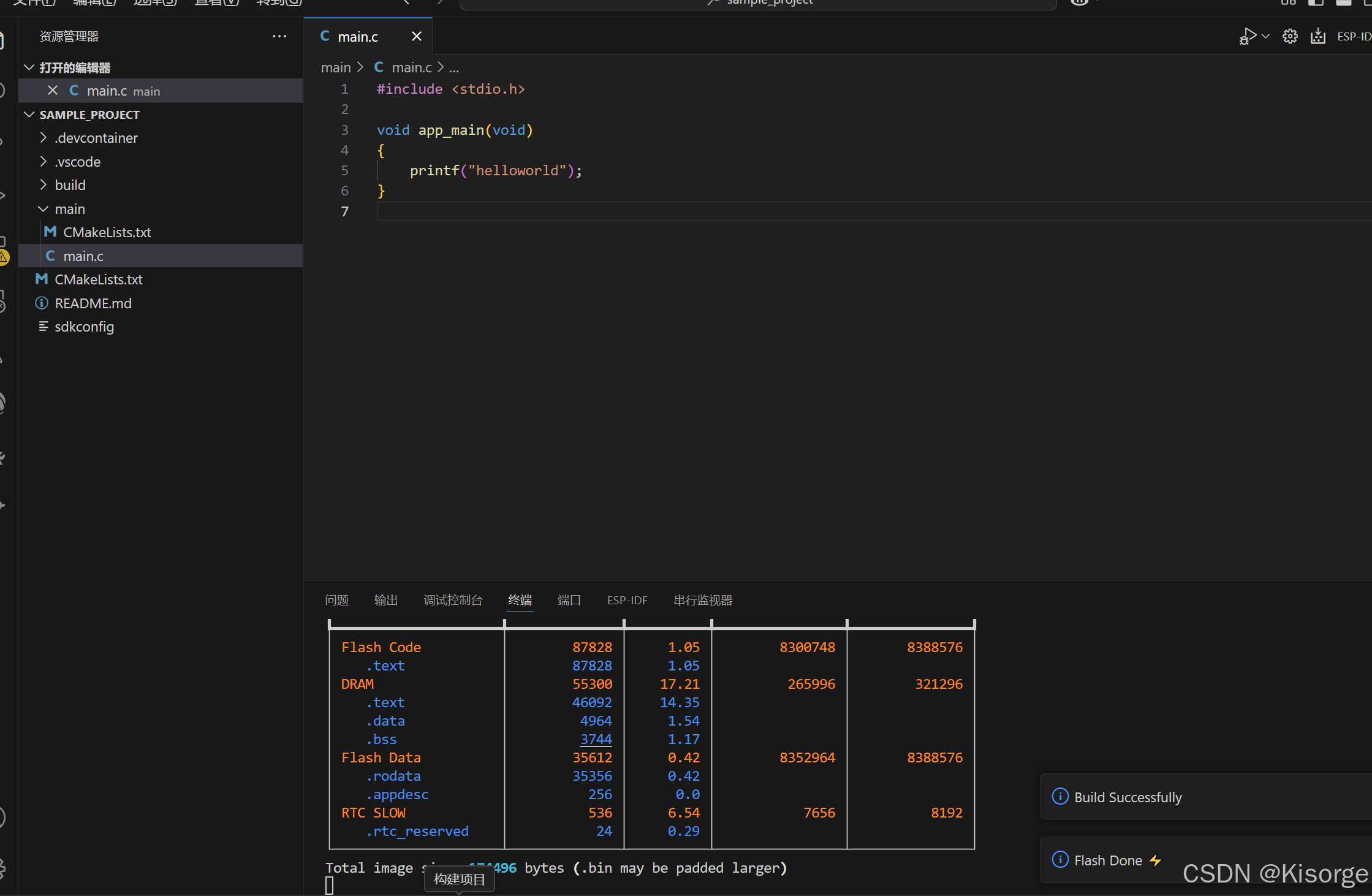Click the info icon next to README.md
1372x896 pixels.
point(42,303)
